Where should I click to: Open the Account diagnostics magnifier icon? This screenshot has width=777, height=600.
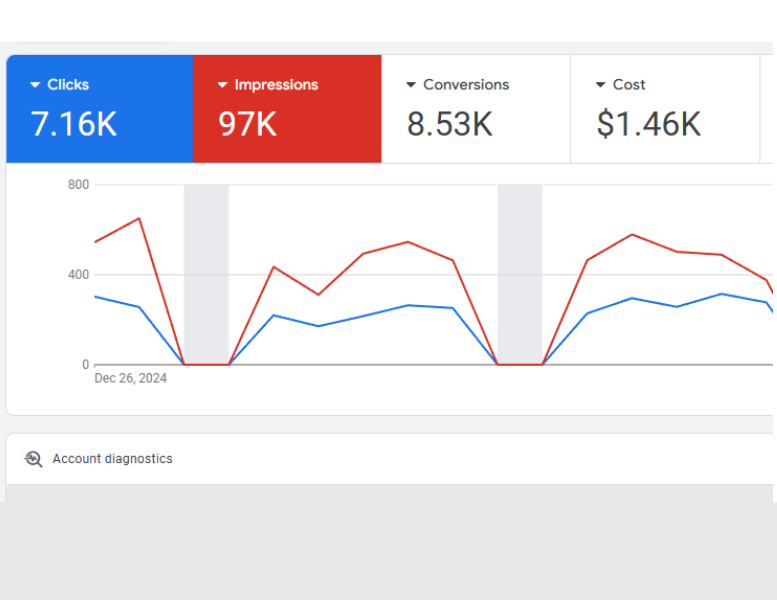tap(33, 459)
